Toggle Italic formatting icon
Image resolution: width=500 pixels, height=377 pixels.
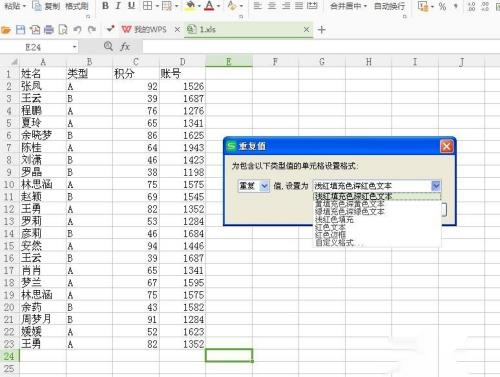tap(118, 6)
